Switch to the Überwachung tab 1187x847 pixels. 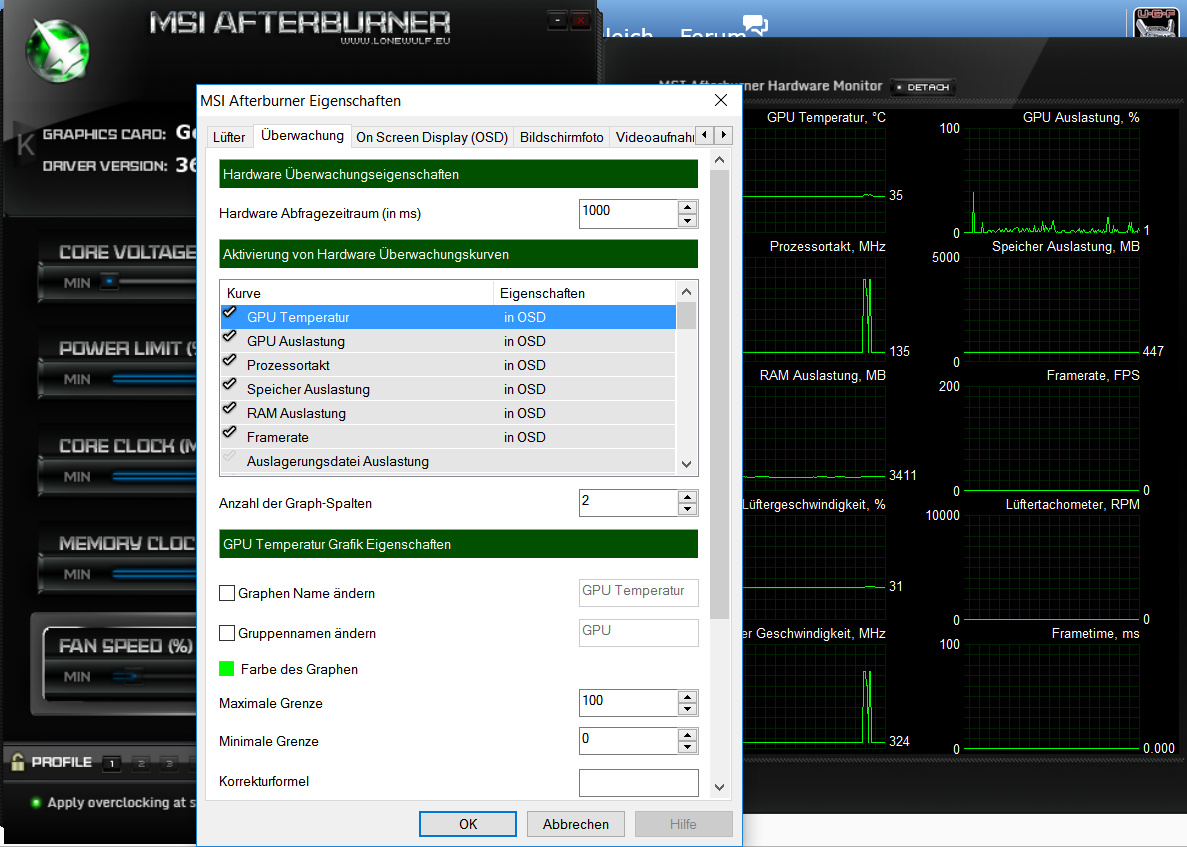[x=302, y=135]
